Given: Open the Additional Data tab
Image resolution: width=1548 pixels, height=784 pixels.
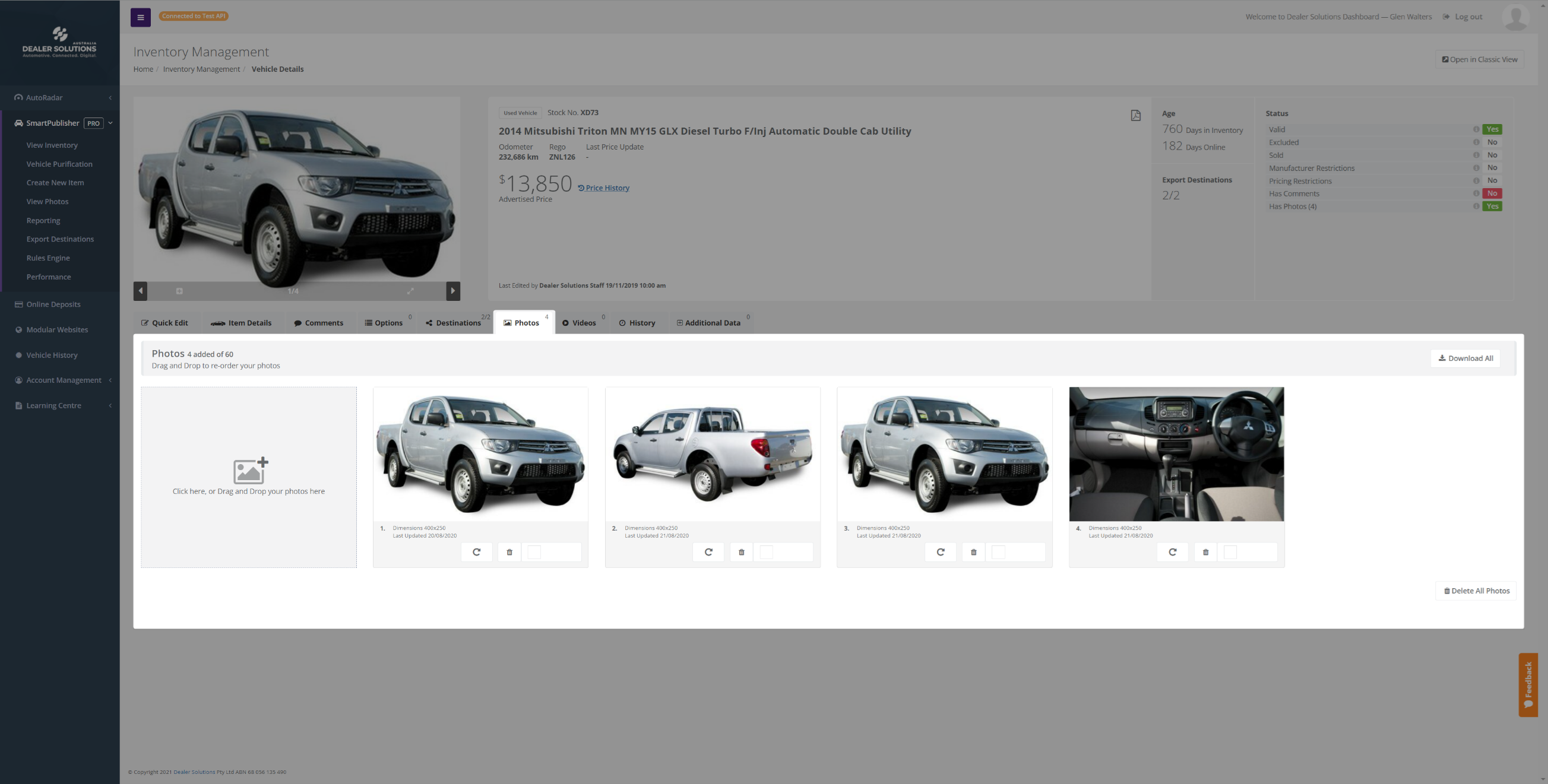Looking at the screenshot, I should [709, 323].
